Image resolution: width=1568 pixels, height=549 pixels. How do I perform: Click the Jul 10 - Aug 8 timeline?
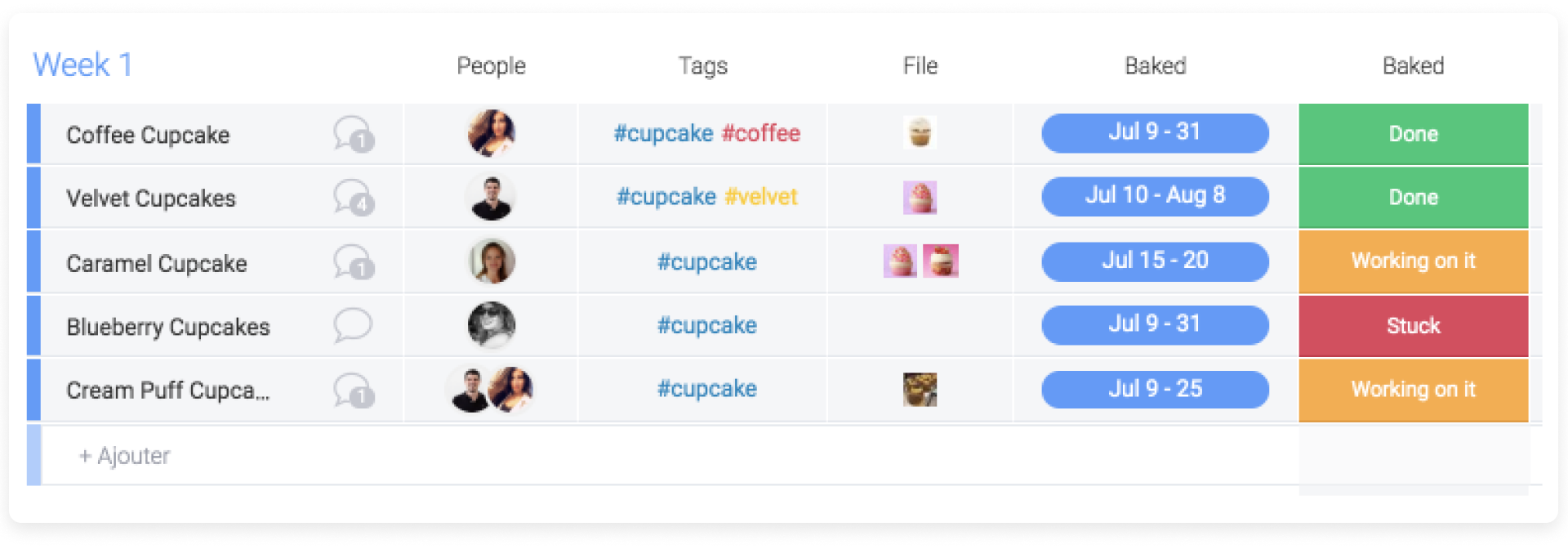pyautogui.click(x=1155, y=196)
